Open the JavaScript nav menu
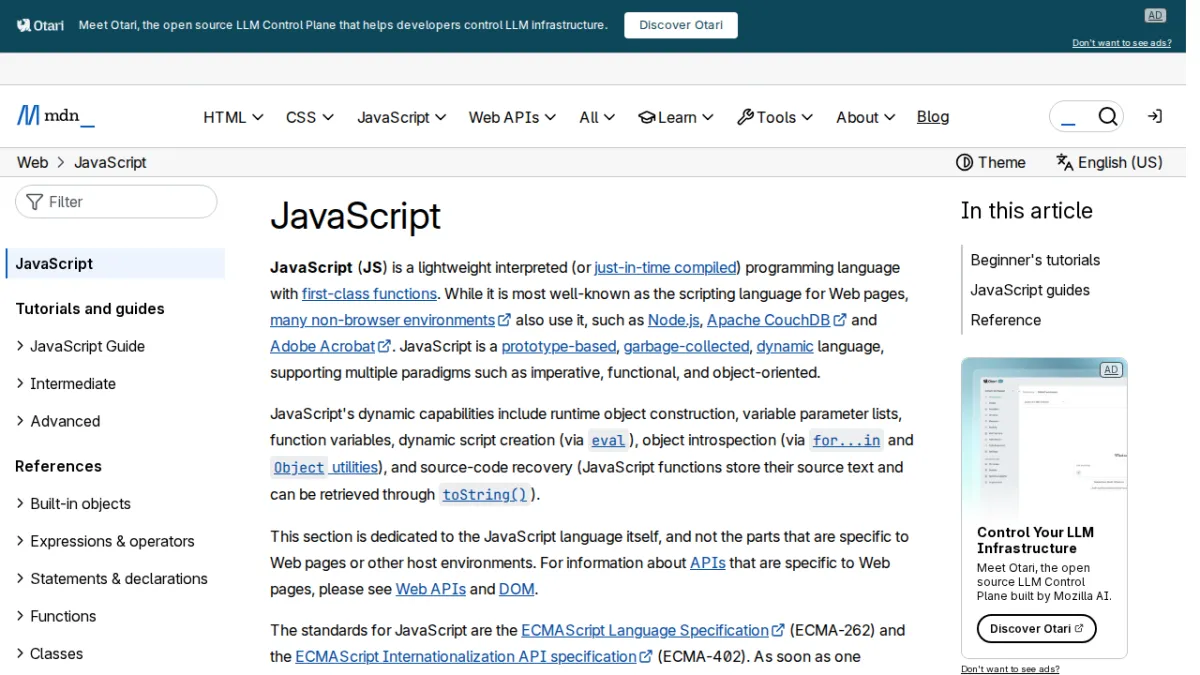Image resolution: width=1200 pixels, height=675 pixels. (402, 117)
